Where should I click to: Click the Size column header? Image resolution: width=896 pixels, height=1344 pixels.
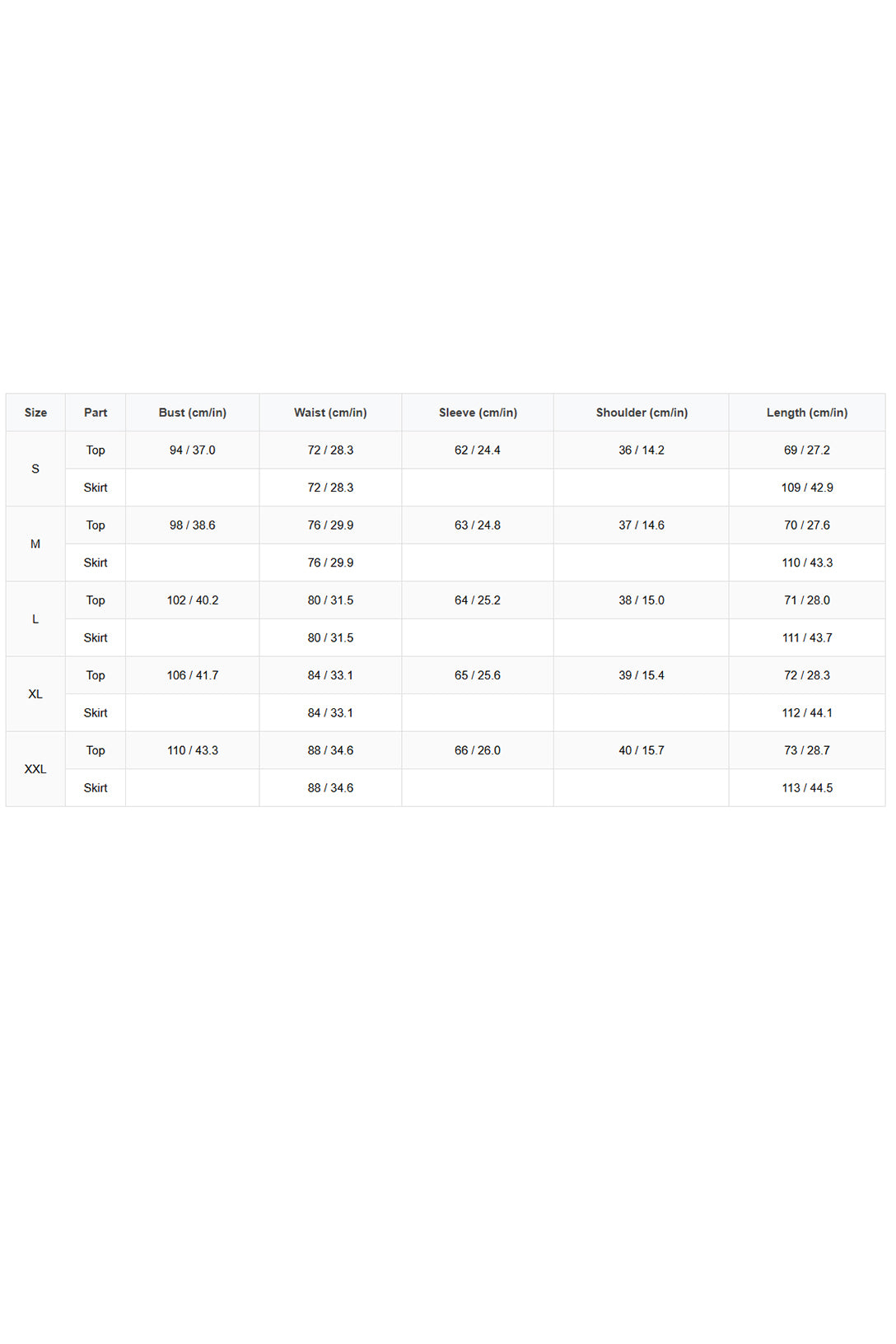[x=35, y=413]
